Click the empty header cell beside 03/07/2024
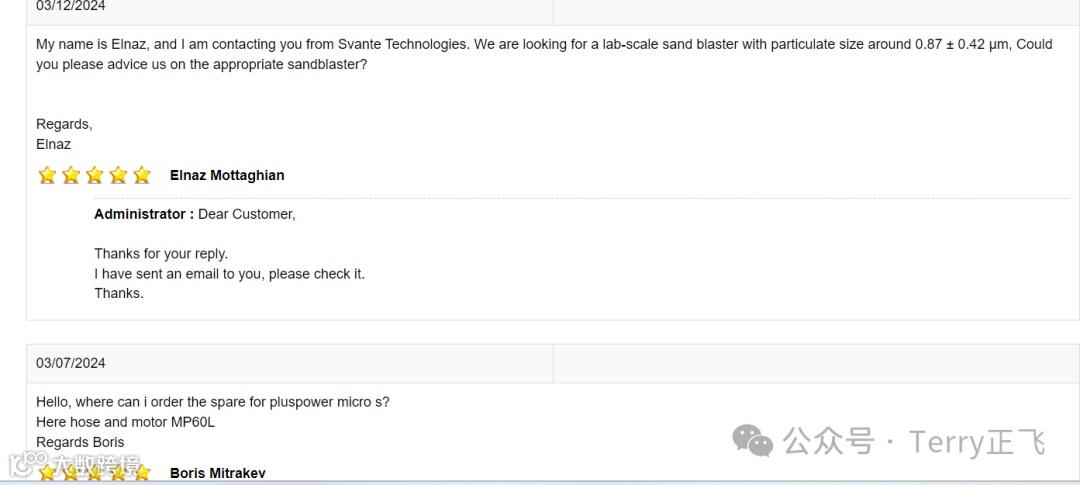This screenshot has height=485, width=1080. [x=815, y=363]
